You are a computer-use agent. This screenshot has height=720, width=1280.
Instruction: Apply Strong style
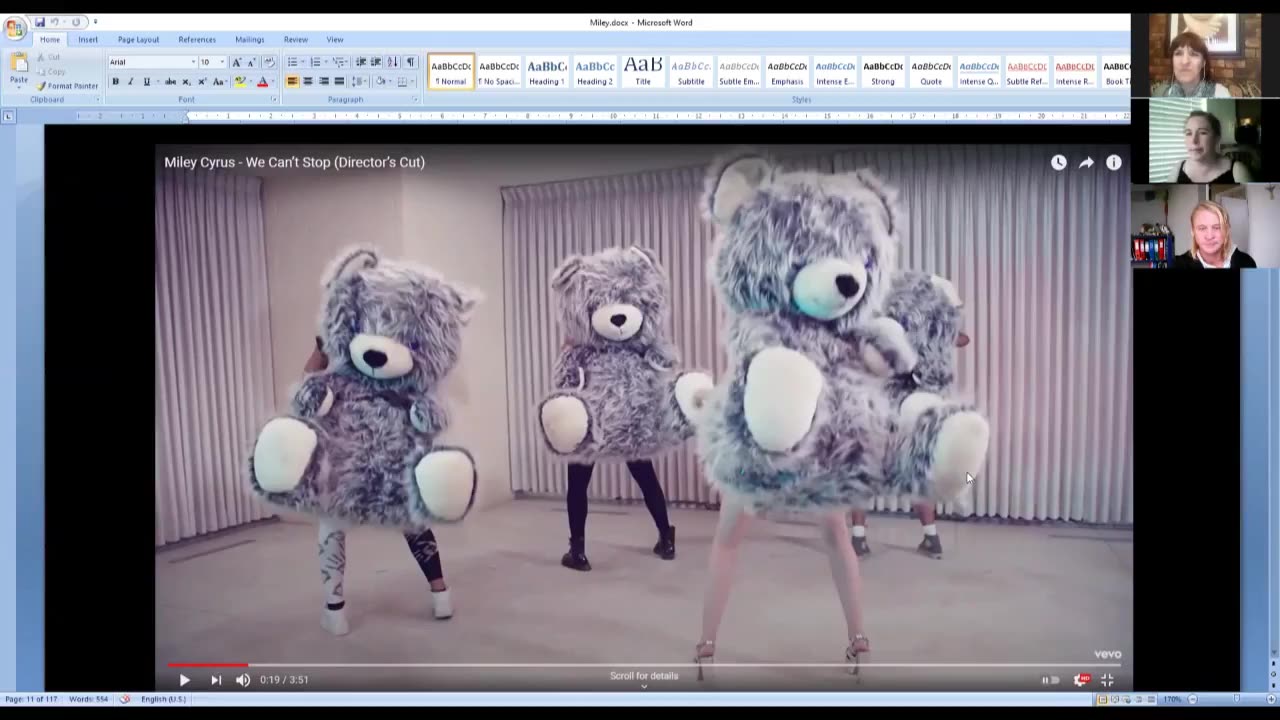(x=883, y=72)
